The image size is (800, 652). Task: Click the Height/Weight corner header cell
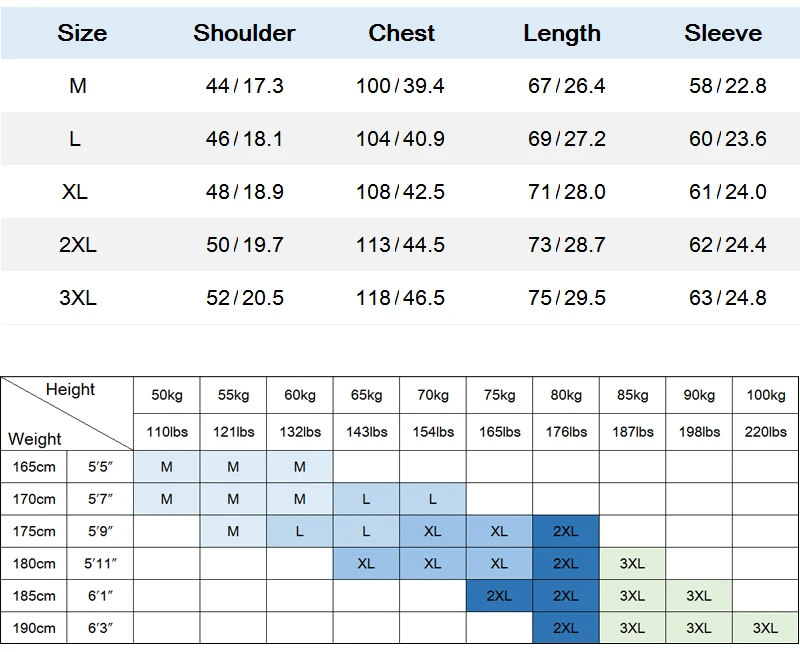(67, 413)
